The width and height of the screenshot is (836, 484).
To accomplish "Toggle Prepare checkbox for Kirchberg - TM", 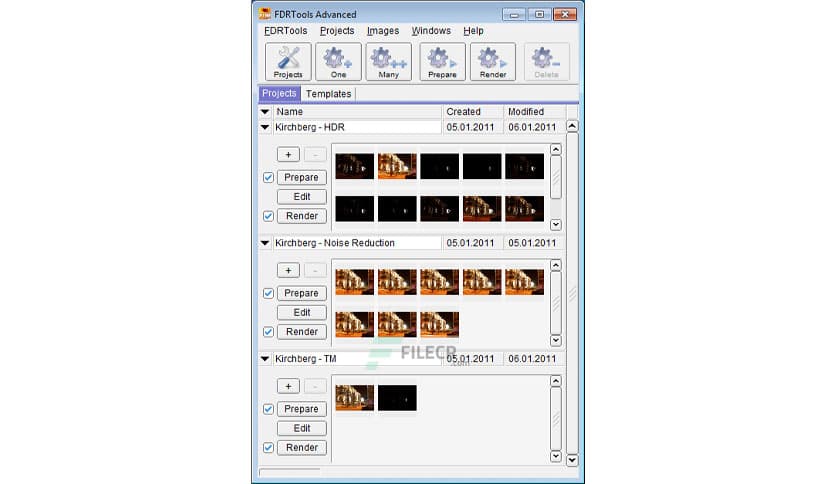I will coord(268,409).
